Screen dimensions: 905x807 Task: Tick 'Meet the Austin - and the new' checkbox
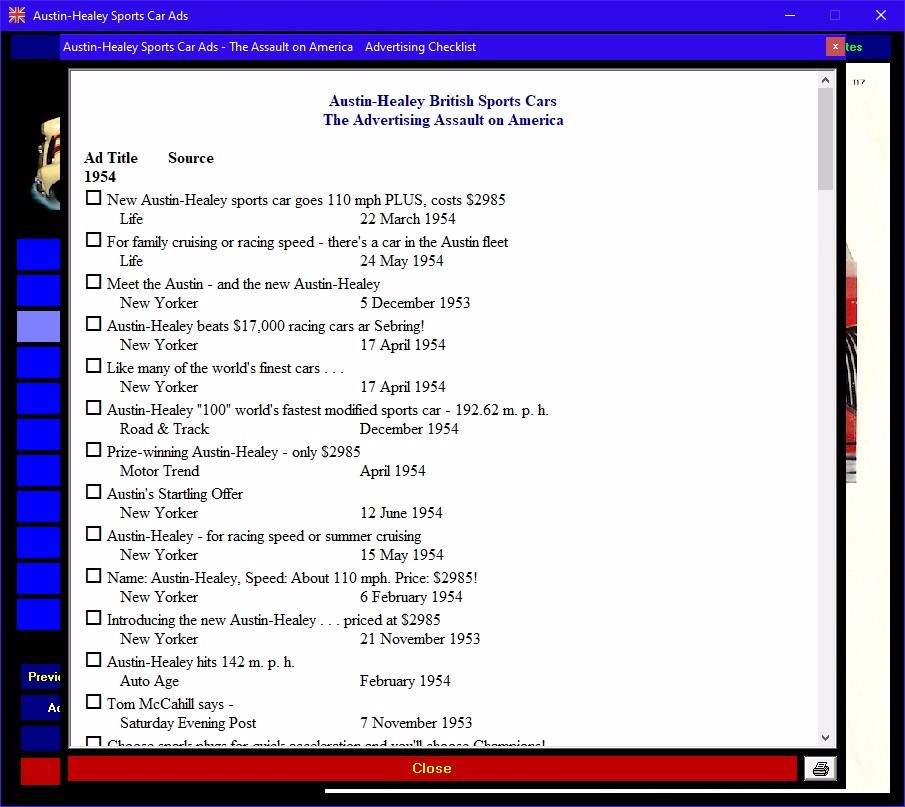[x=93, y=282]
